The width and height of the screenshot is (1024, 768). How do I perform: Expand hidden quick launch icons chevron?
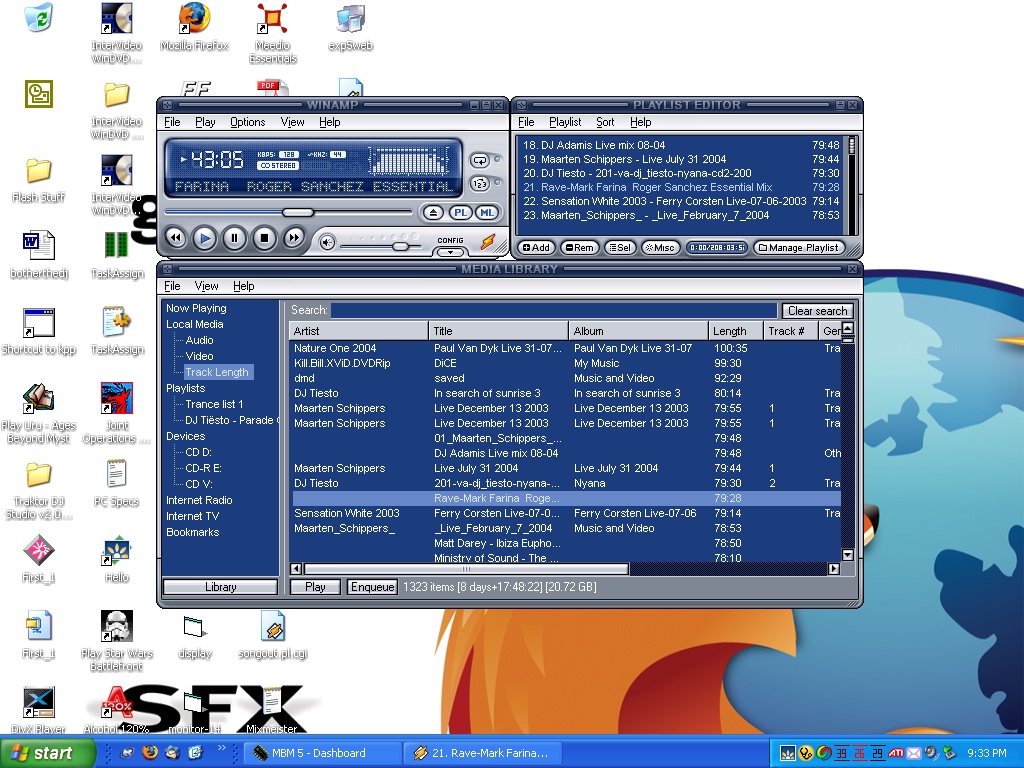(221, 748)
